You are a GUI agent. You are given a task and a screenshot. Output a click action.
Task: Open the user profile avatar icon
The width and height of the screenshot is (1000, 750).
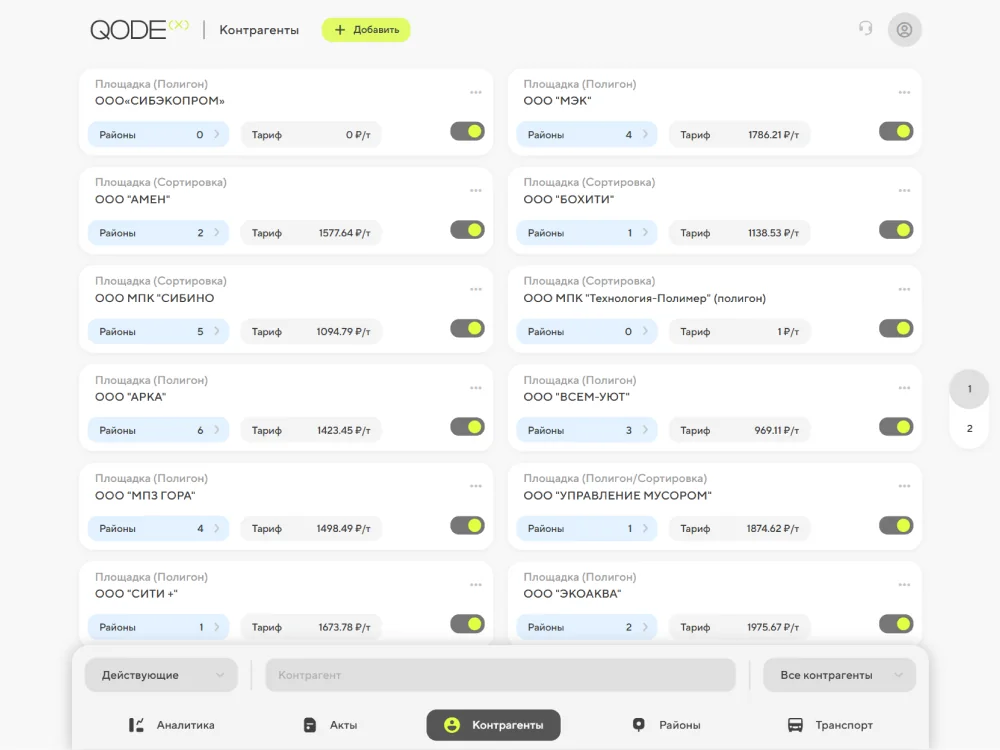coord(904,29)
